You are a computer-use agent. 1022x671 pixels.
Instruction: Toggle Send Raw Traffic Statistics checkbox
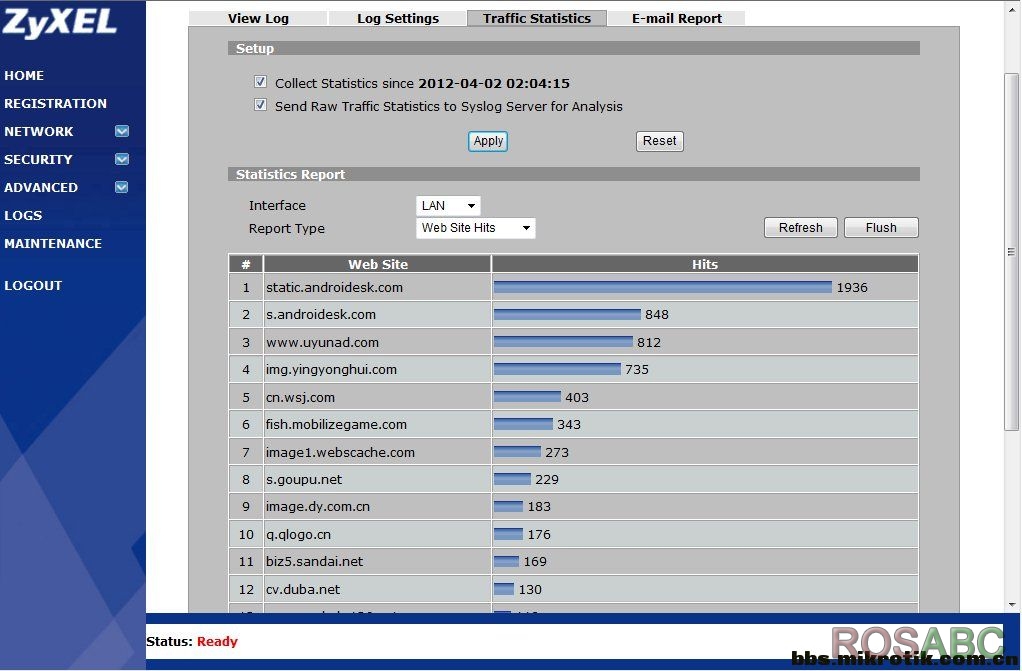[260, 105]
